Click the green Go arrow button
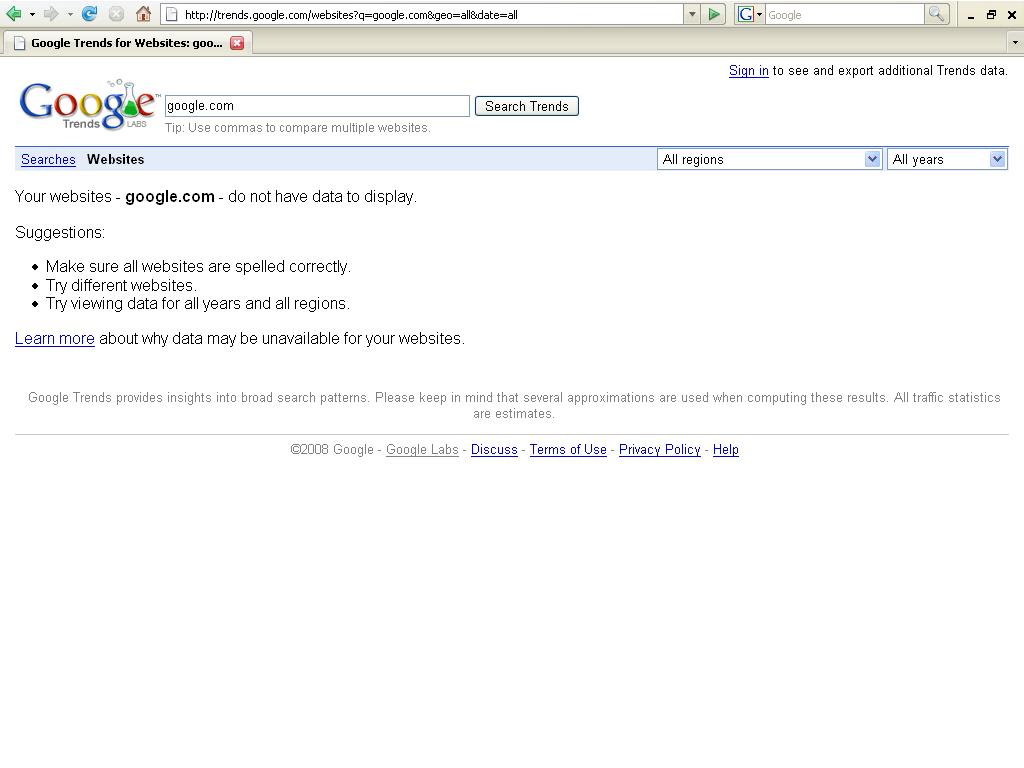The width and height of the screenshot is (1024, 768). point(714,14)
